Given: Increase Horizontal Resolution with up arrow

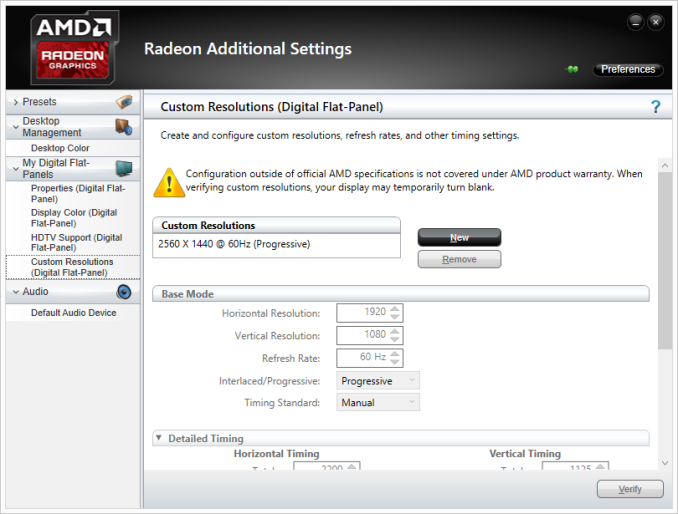Looking at the screenshot, I should coord(394,309).
